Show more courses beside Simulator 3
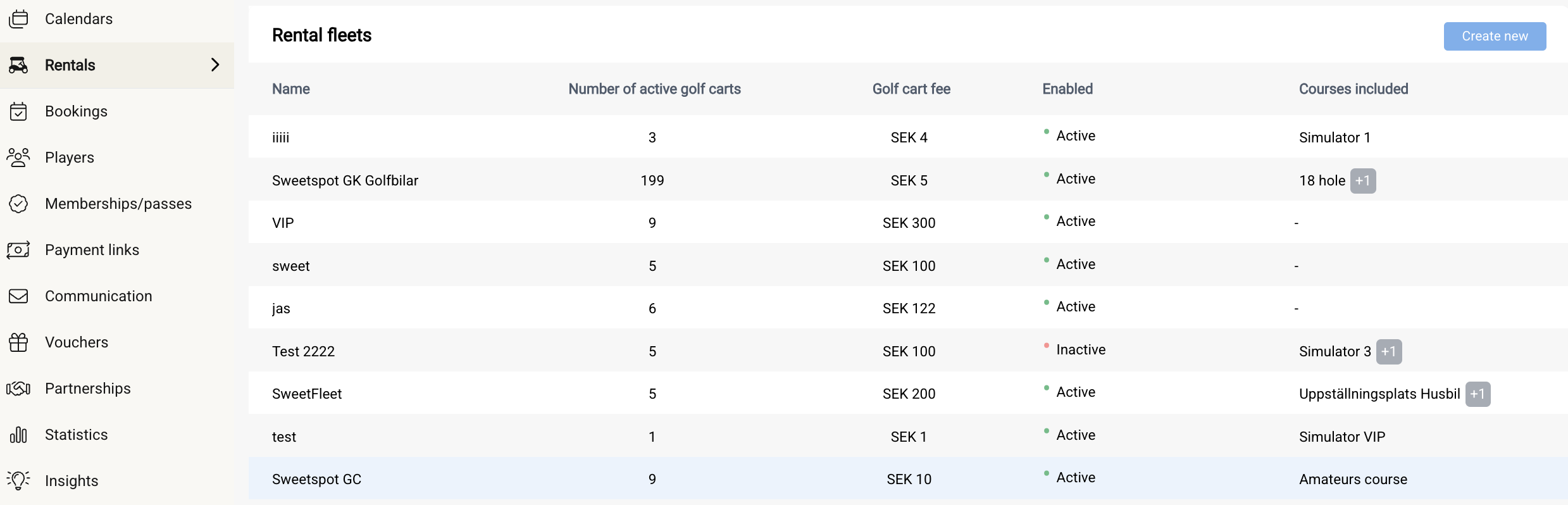1568x505 pixels. [1388, 352]
